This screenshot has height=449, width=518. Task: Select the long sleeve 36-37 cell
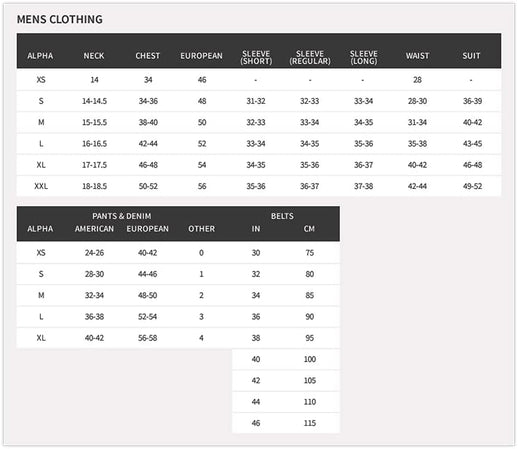coord(363,165)
